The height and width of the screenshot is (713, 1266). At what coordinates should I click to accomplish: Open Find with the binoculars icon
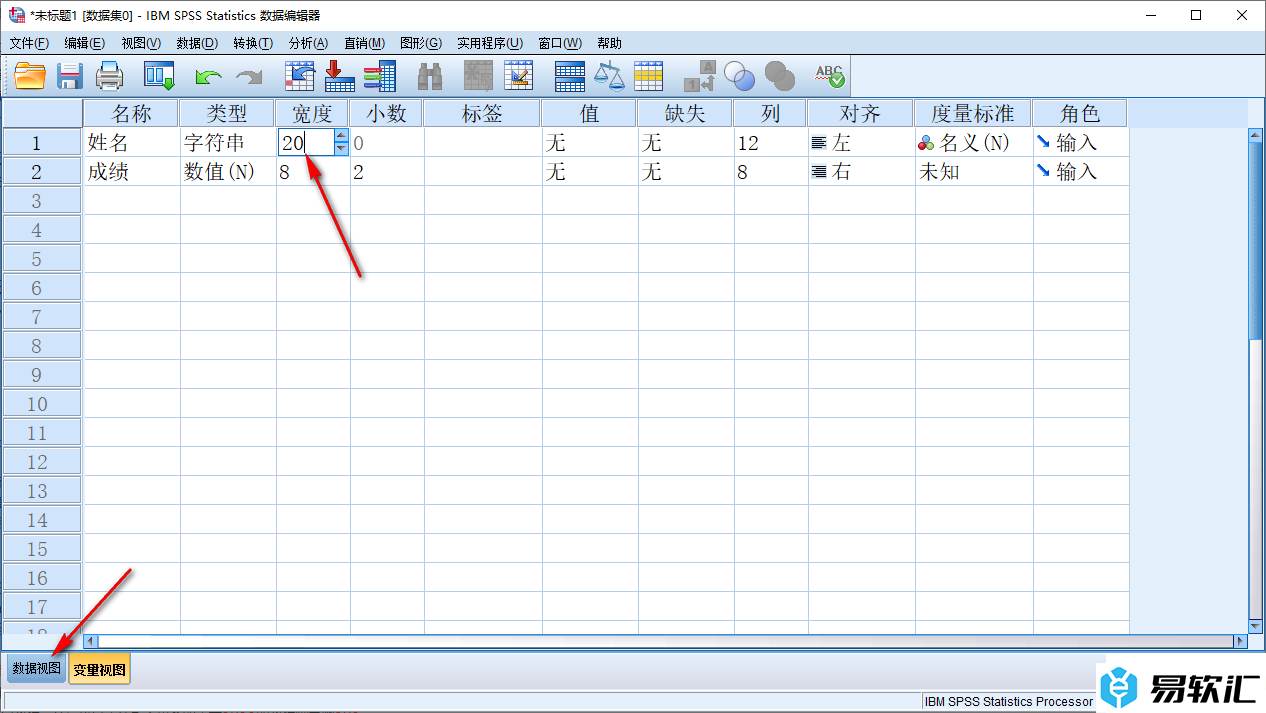point(430,76)
